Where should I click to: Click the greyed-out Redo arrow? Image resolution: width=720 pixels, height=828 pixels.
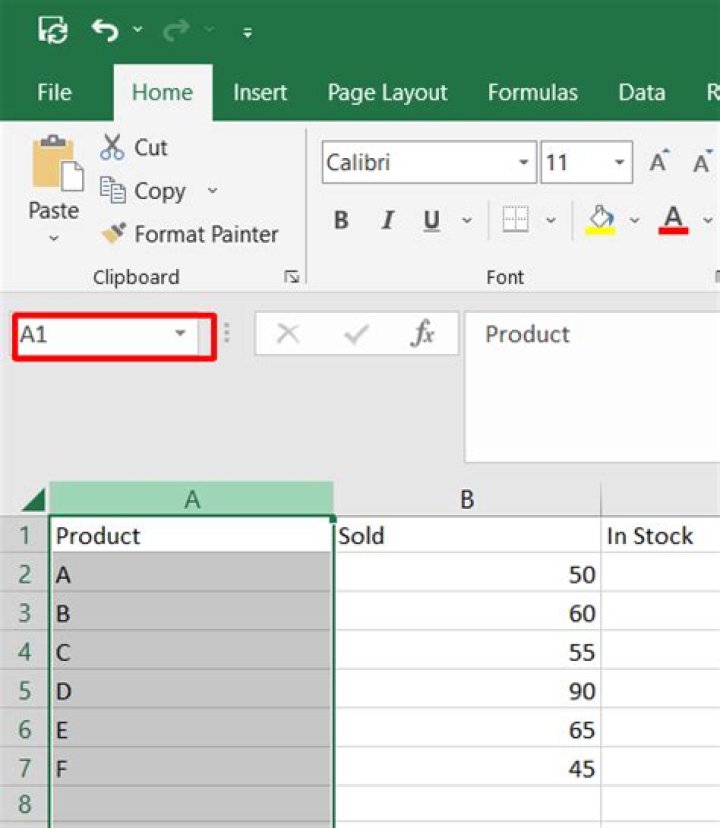pos(176,30)
